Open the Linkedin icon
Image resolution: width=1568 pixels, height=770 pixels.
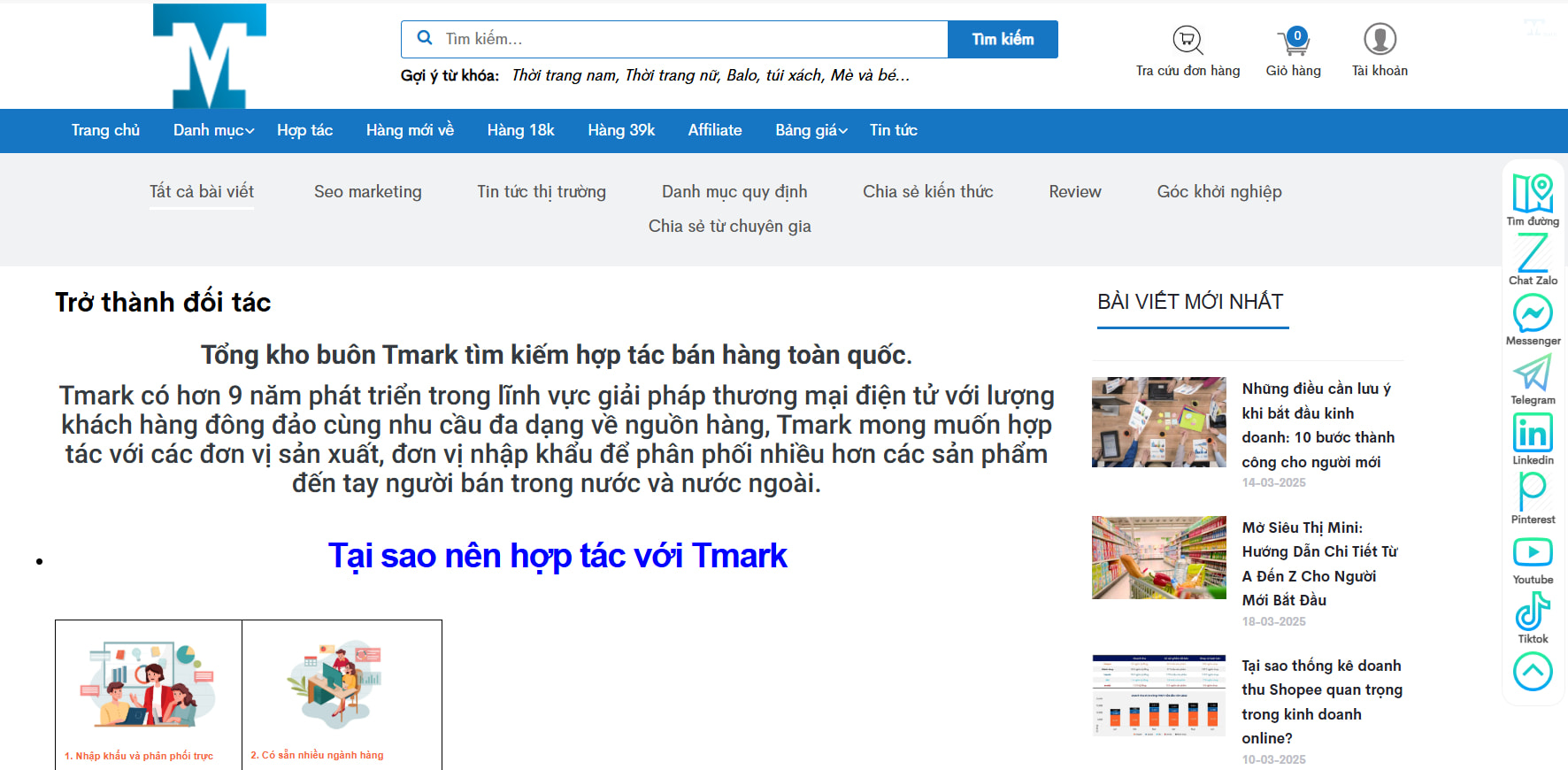[x=1533, y=433]
